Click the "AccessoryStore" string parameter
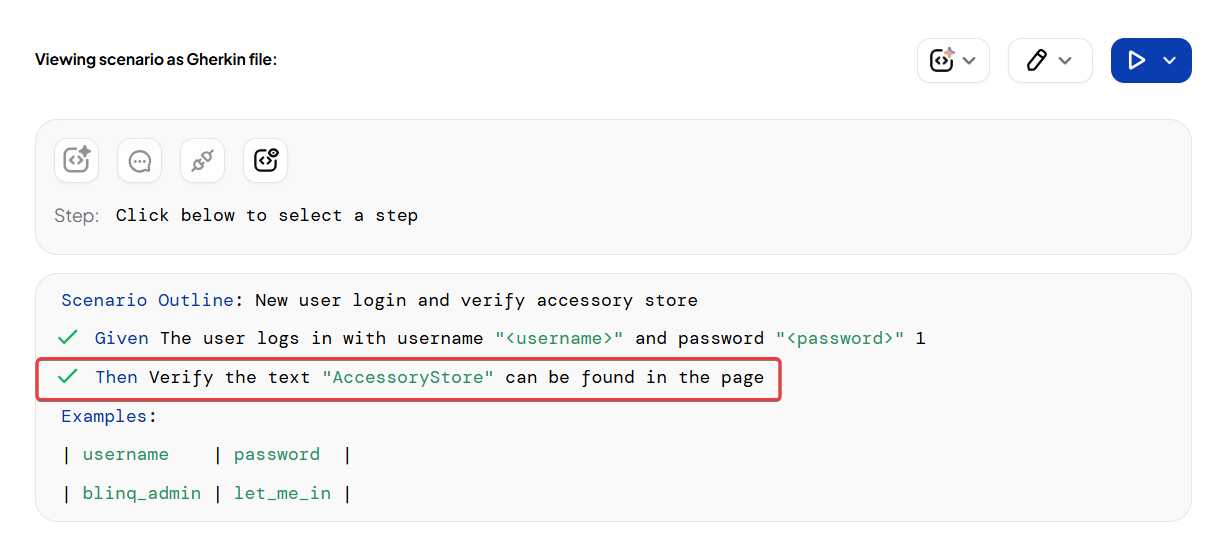 click(408, 377)
